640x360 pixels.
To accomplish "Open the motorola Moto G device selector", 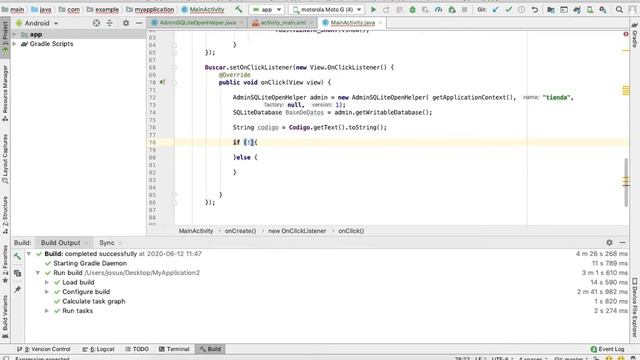I will tap(327, 9).
